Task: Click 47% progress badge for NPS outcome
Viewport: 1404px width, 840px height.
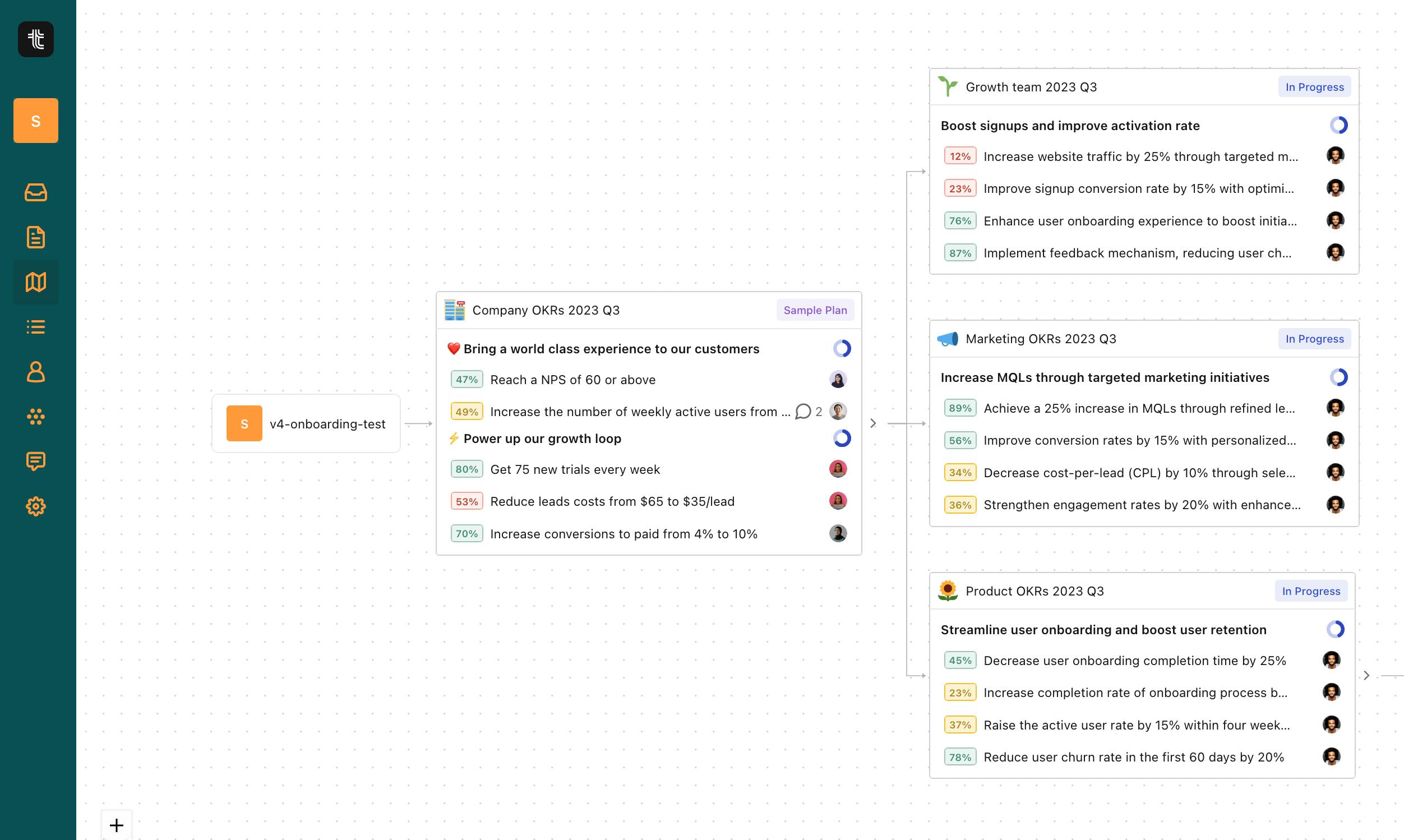Action: point(467,380)
